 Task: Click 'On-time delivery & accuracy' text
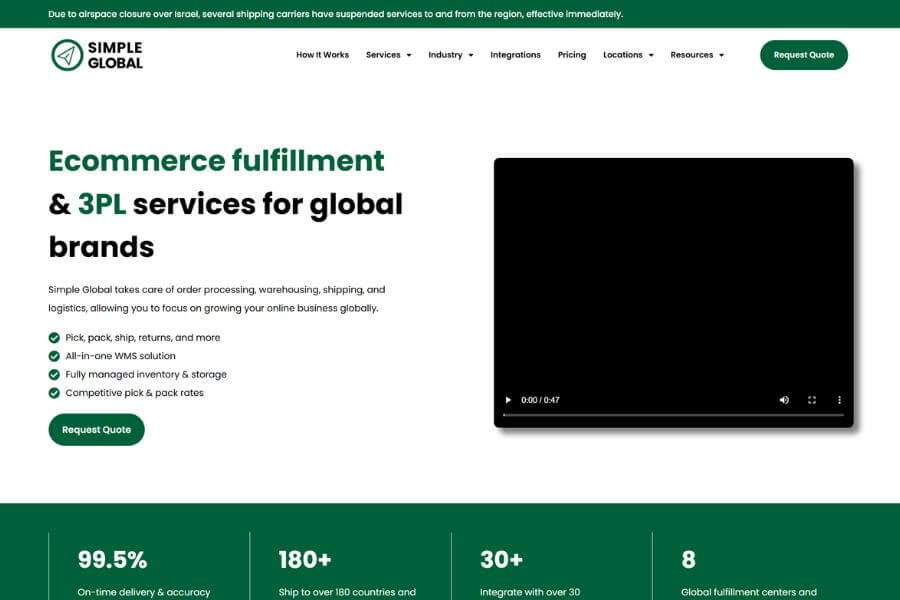144,592
